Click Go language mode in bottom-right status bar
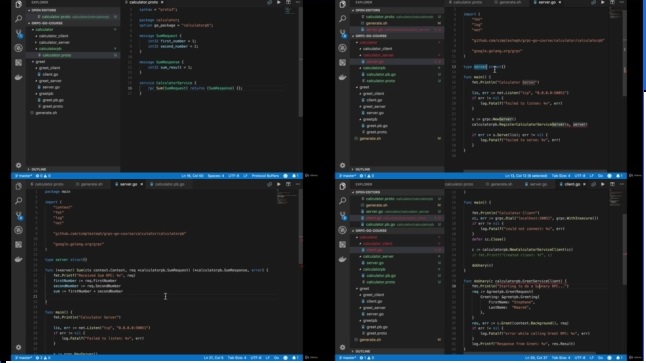 coord(600,358)
